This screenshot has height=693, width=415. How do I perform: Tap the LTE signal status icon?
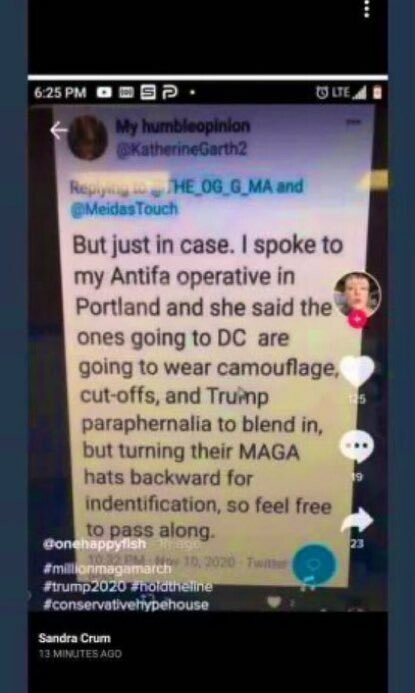(x=349, y=92)
